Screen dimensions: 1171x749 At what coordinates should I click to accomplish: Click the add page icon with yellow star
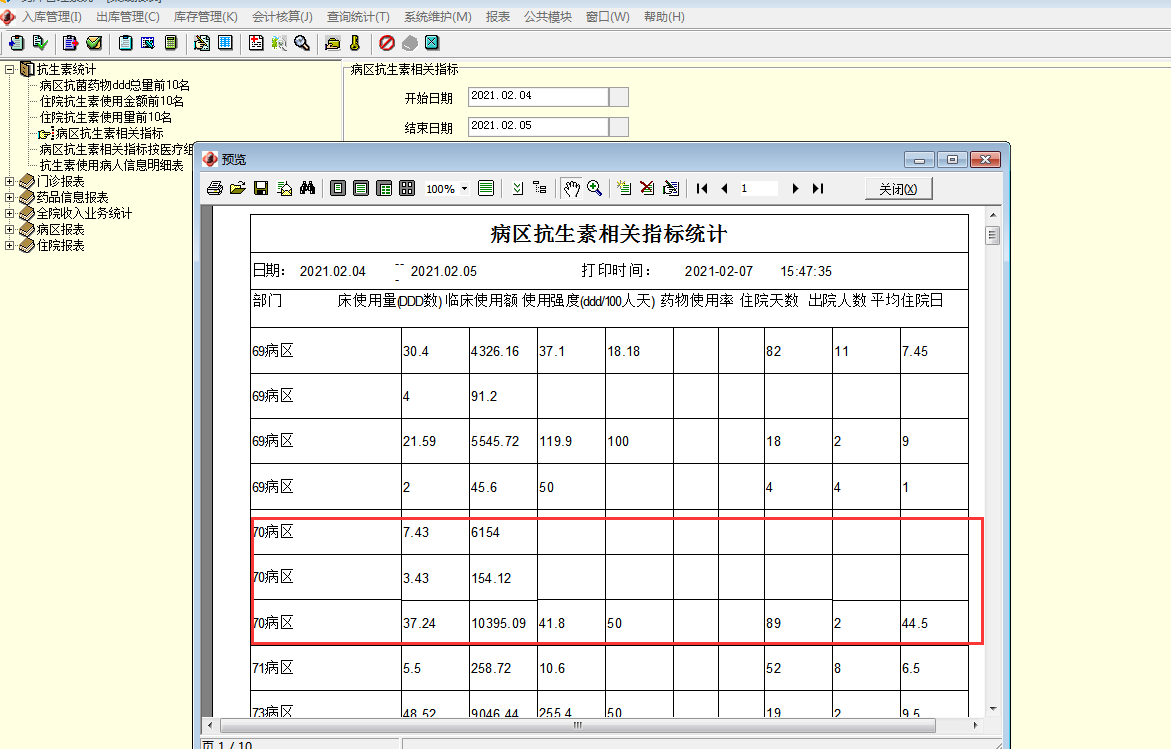click(x=624, y=188)
